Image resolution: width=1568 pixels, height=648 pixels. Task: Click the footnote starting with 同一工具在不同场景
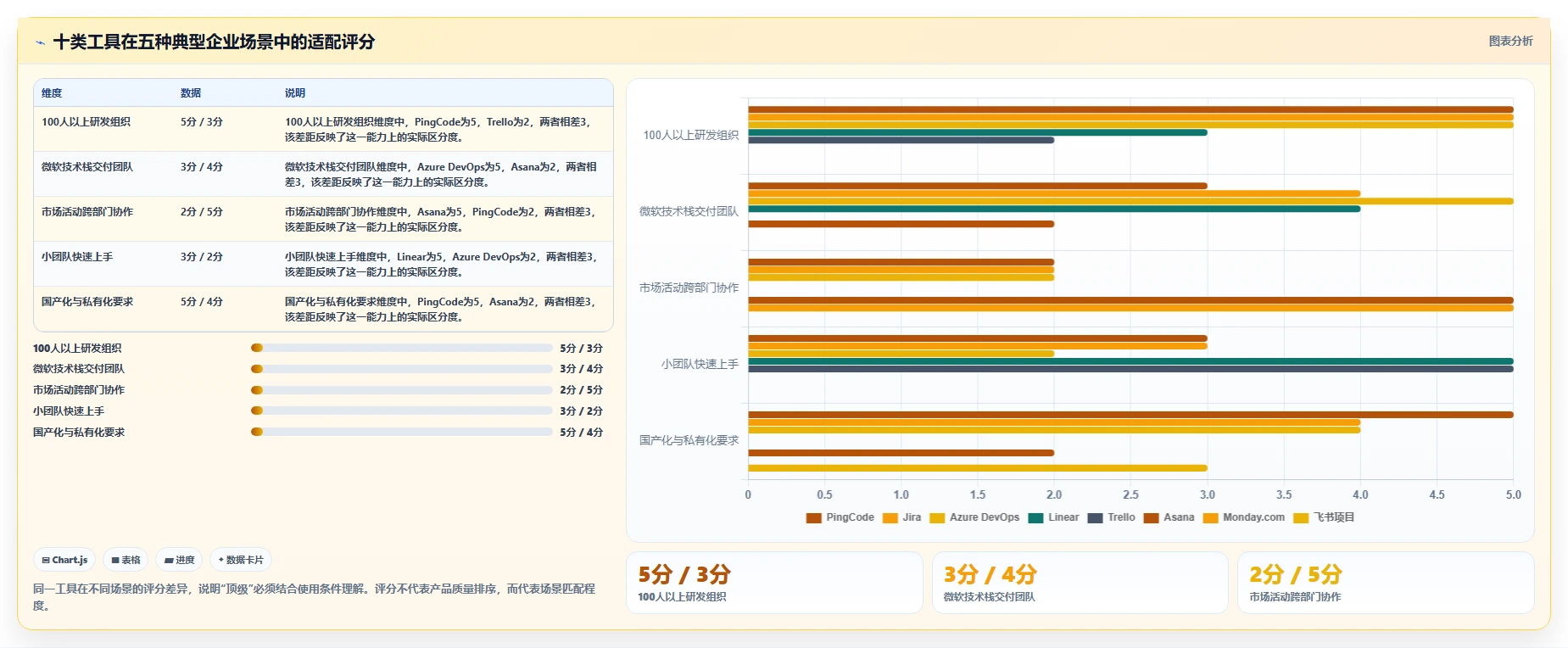(x=315, y=597)
